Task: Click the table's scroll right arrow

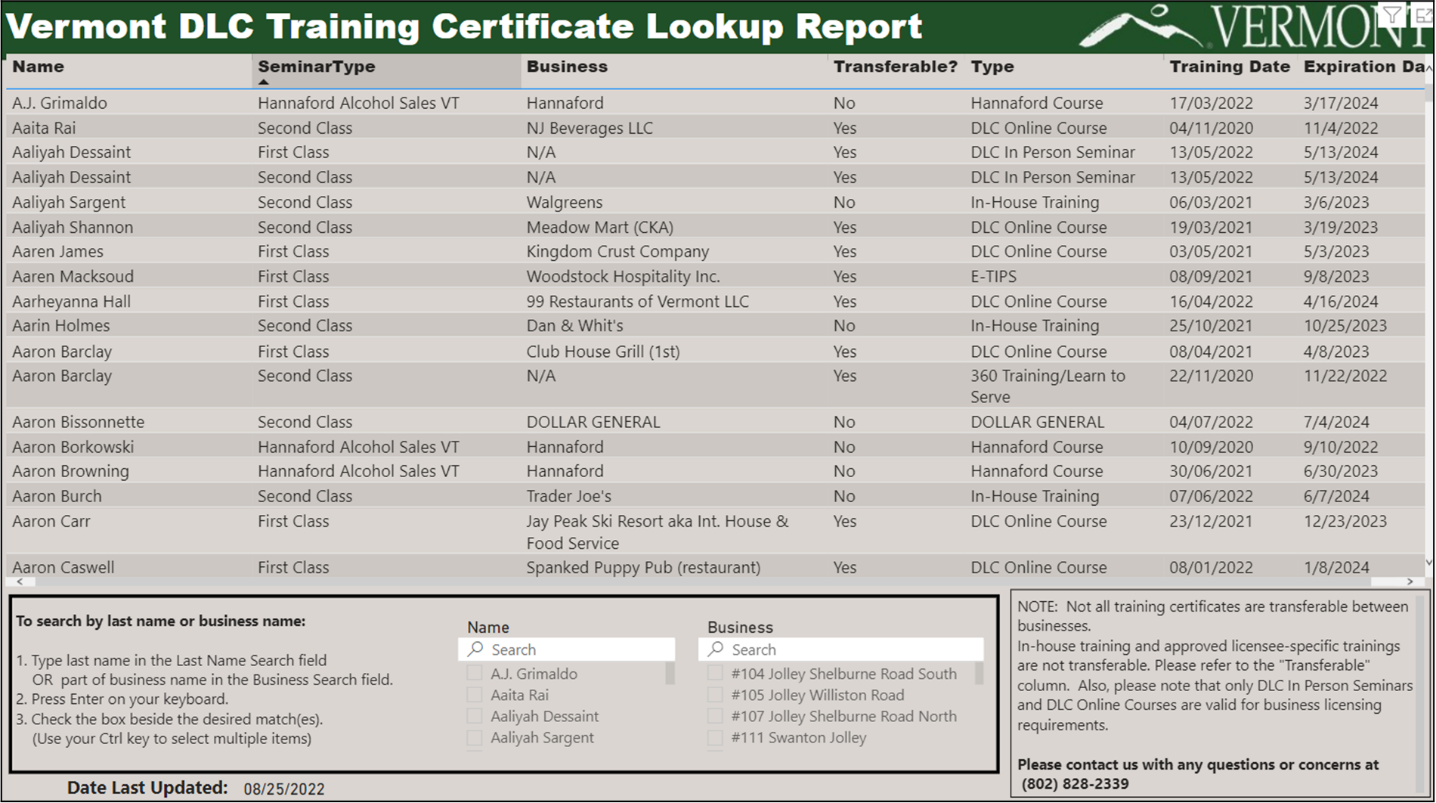Action: (x=1411, y=581)
